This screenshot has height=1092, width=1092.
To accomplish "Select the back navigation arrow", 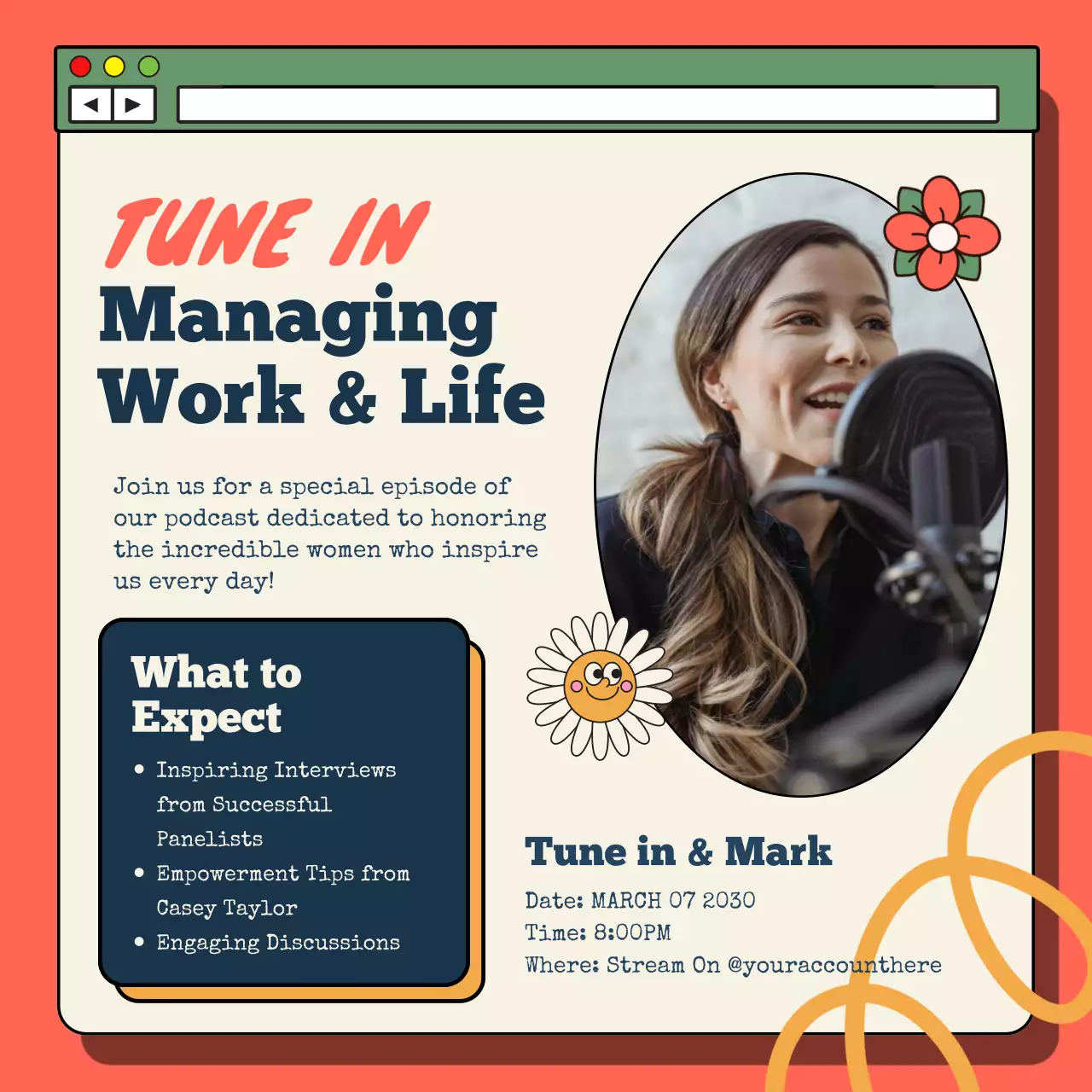I will [x=90, y=105].
